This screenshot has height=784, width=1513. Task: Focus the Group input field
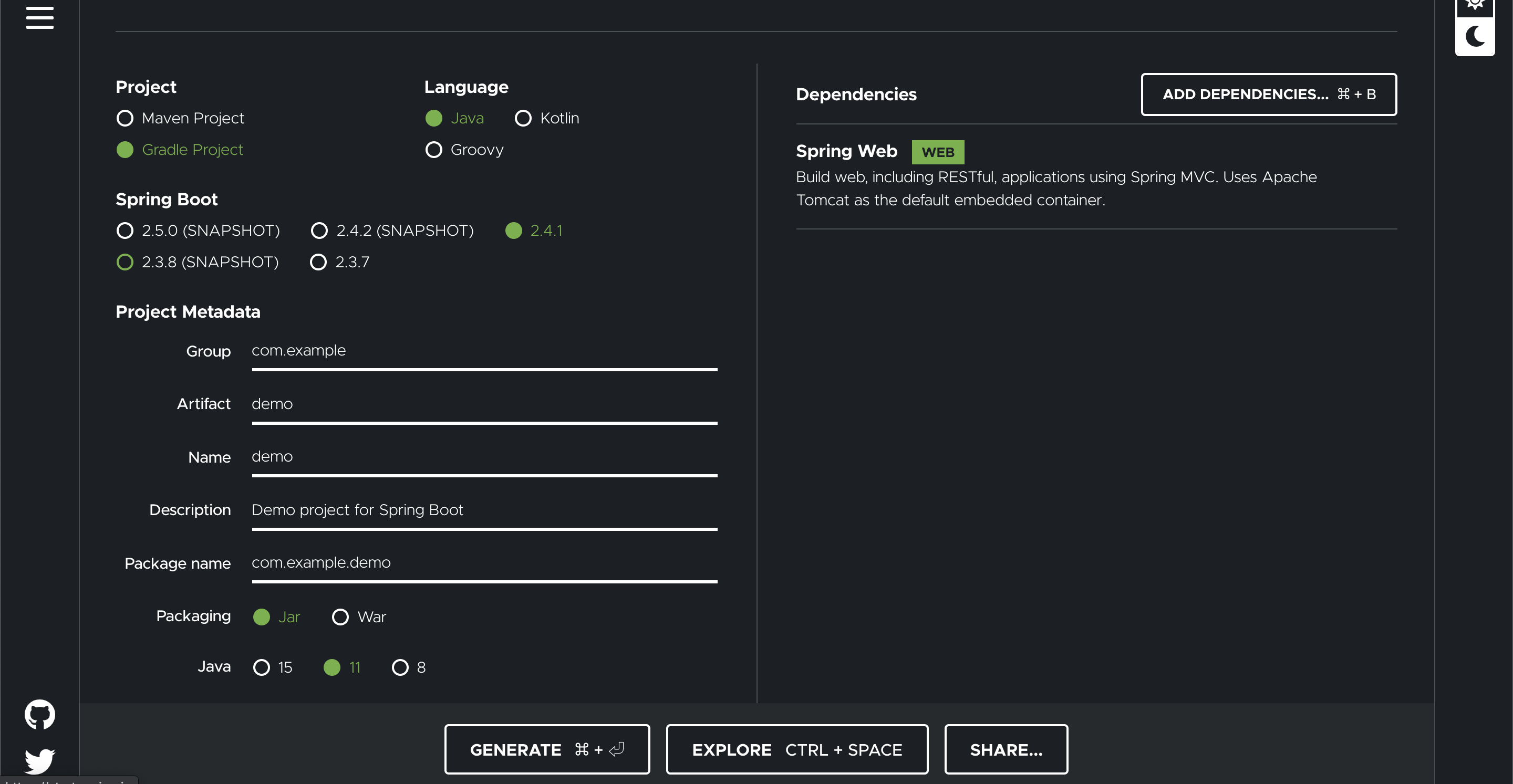click(x=484, y=351)
